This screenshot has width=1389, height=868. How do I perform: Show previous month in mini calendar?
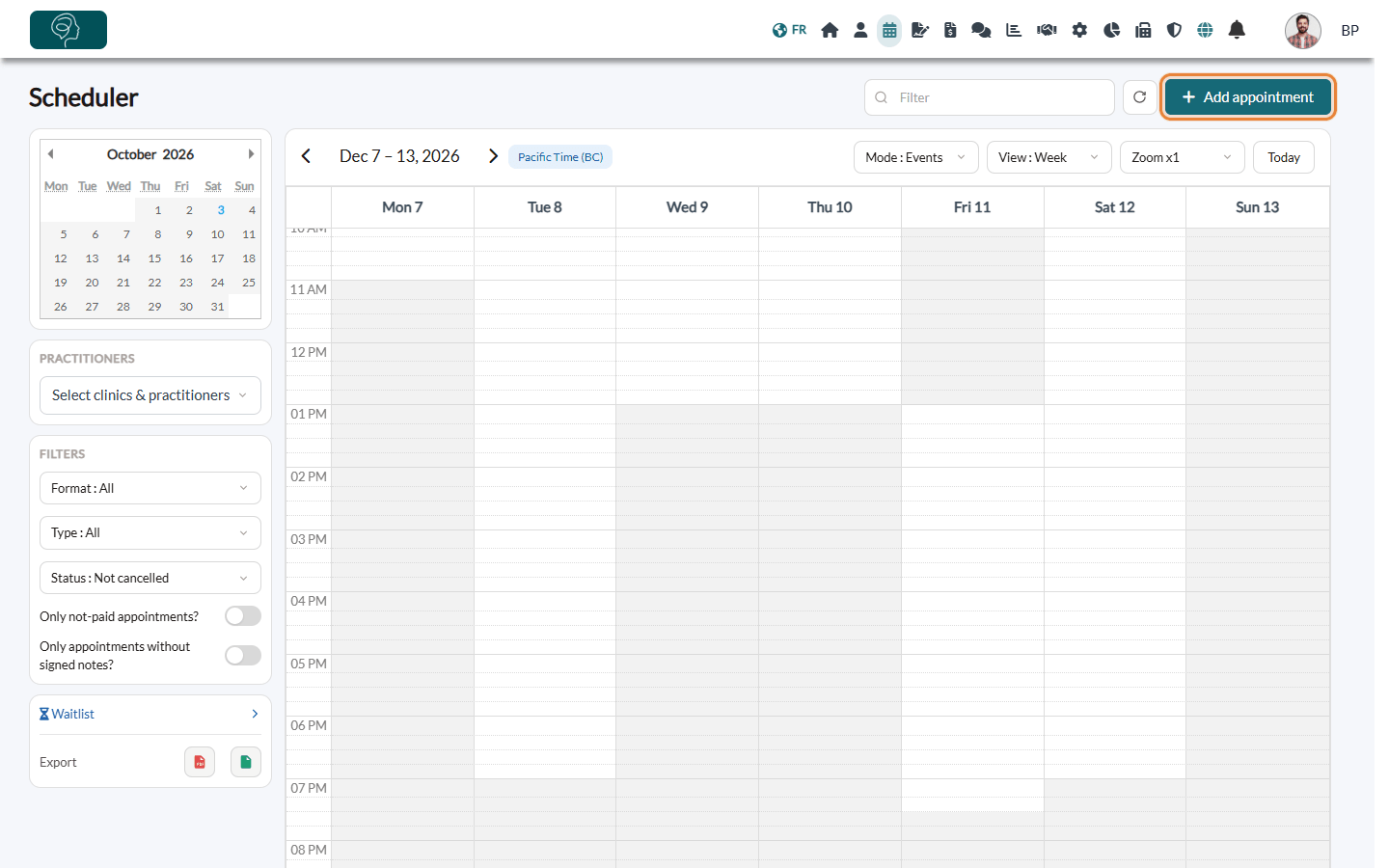coord(50,154)
